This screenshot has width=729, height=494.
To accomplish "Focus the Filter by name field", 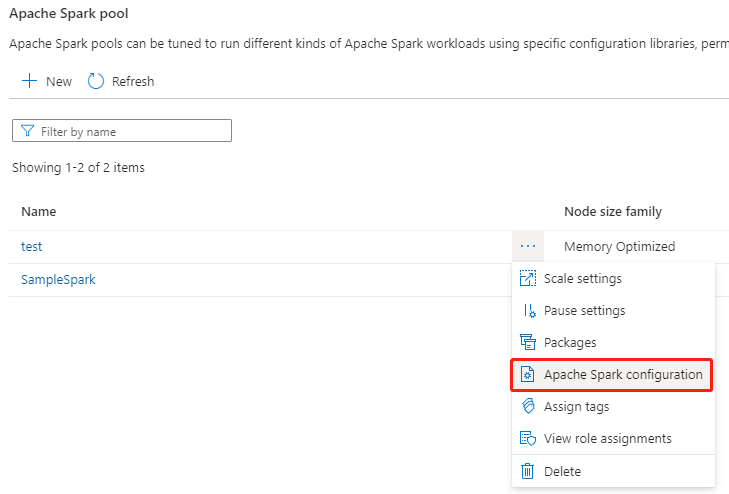I will pyautogui.click(x=130, y=131).
